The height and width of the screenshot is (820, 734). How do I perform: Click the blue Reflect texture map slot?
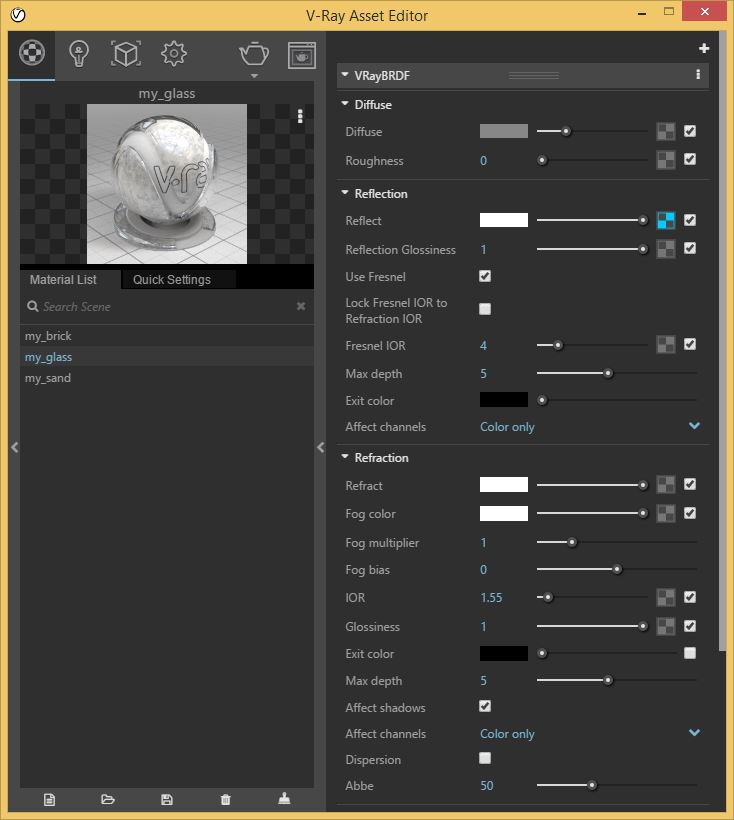click(666, 220)
